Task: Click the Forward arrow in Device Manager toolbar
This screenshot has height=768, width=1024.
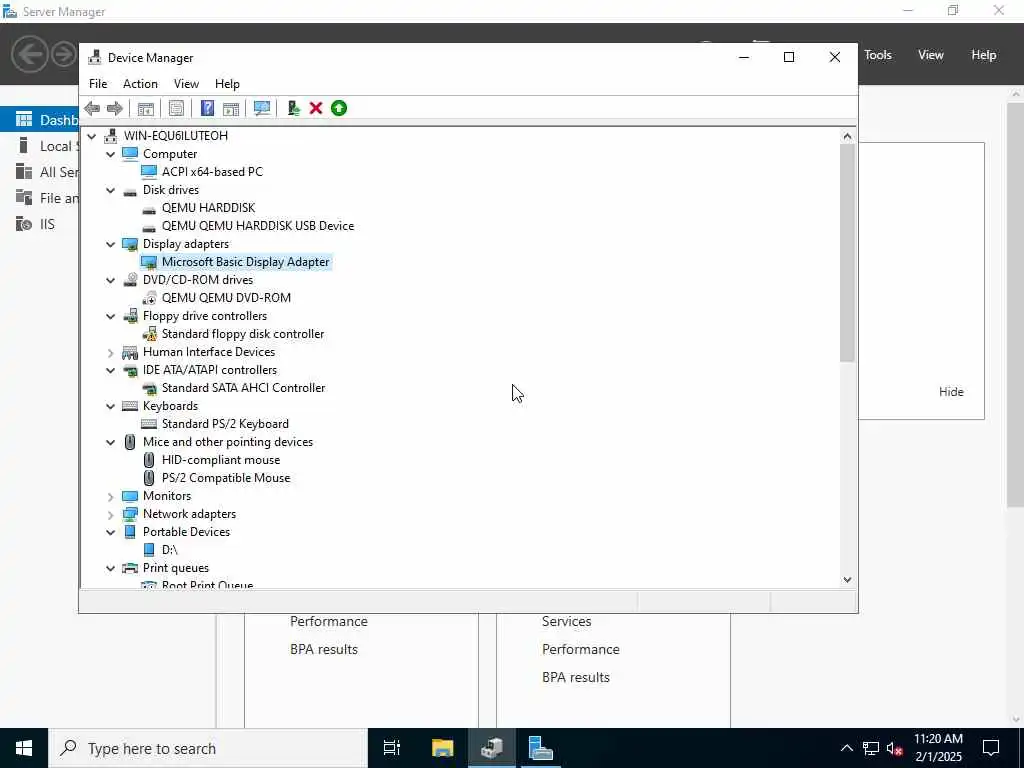Action: (115, 108)
